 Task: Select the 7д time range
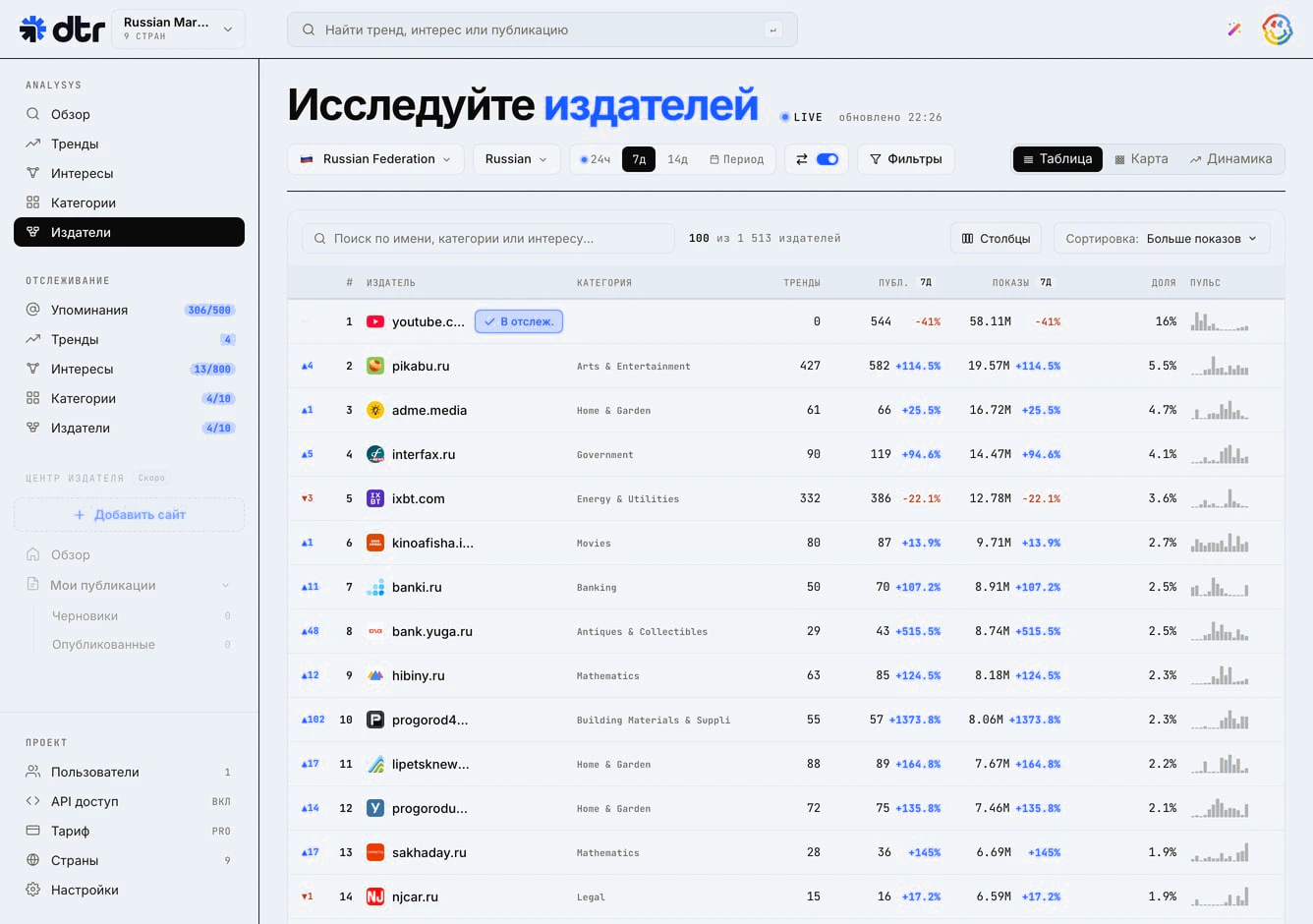(639, 159)
